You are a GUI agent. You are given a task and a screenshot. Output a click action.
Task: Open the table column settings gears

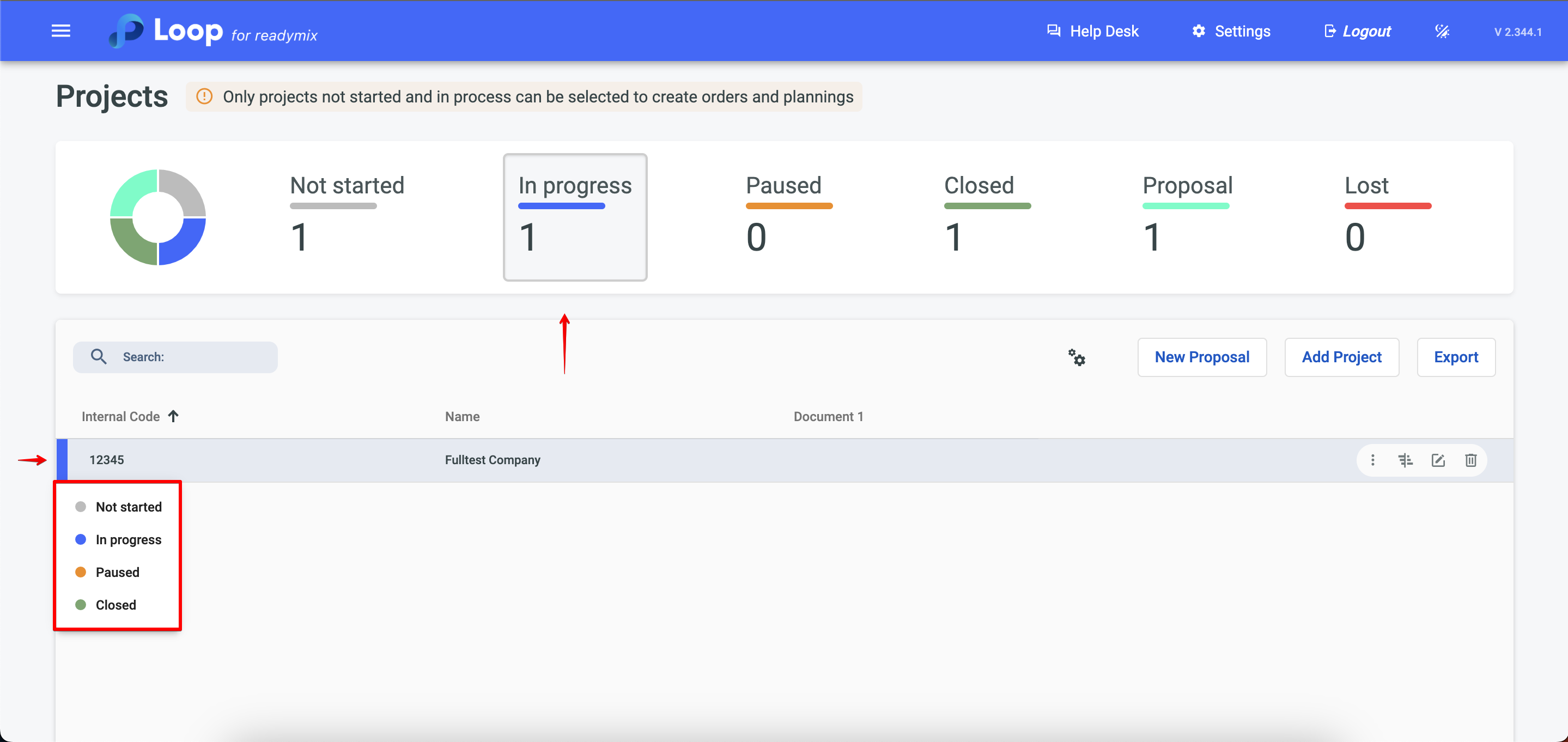click(x=1076, y=357)
